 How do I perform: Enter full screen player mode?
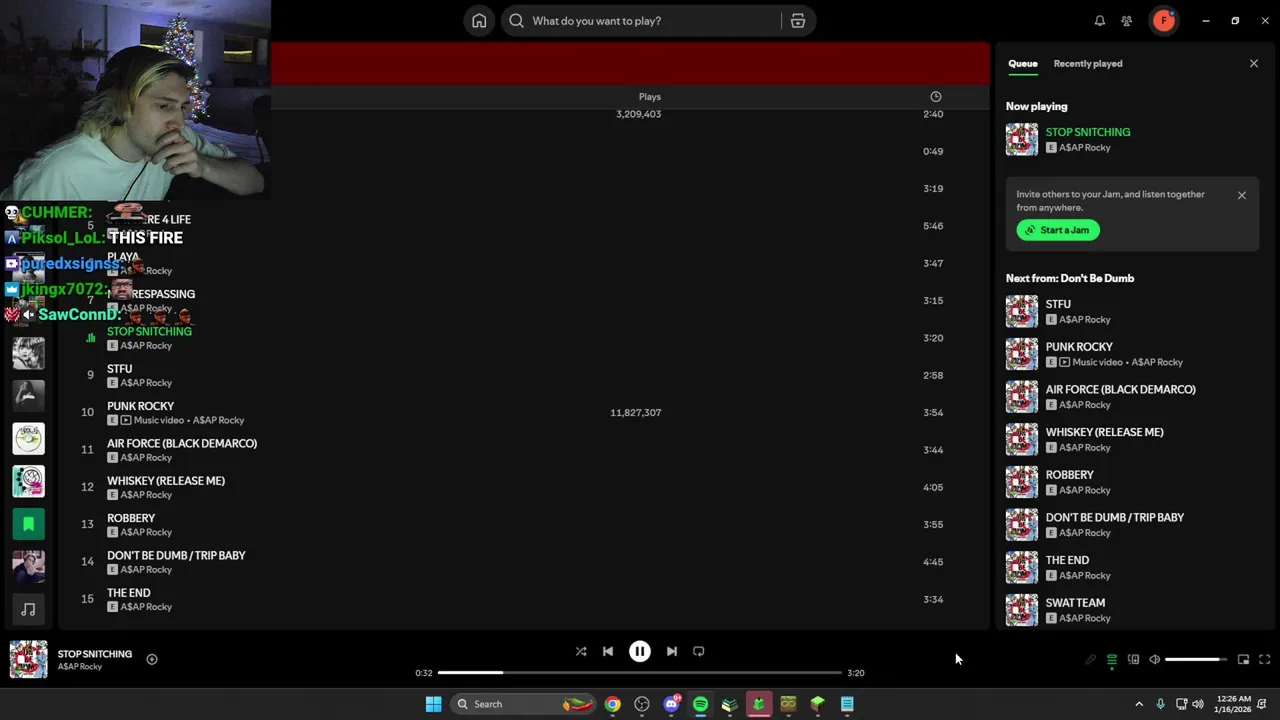tap(1265, 660)
